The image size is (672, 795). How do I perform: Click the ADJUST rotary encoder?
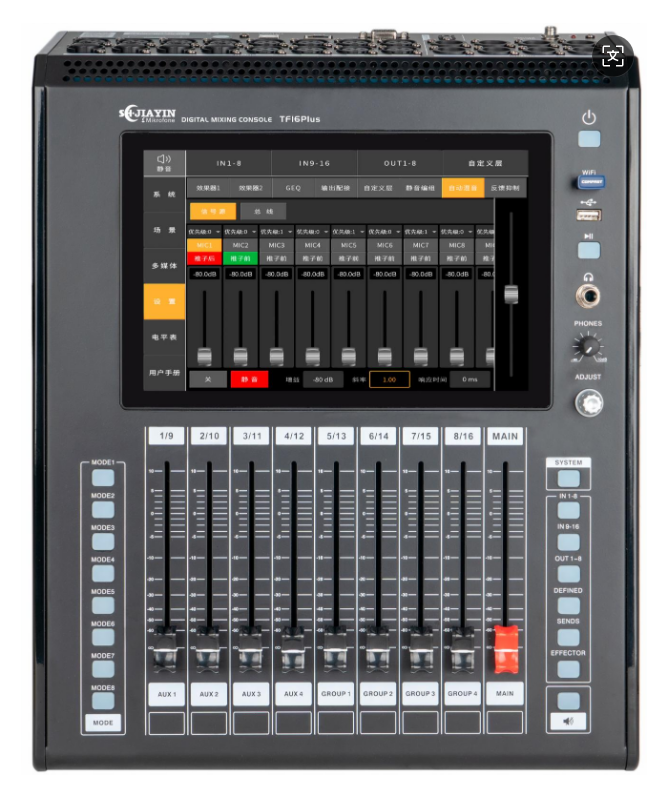[x=589, y=403]
